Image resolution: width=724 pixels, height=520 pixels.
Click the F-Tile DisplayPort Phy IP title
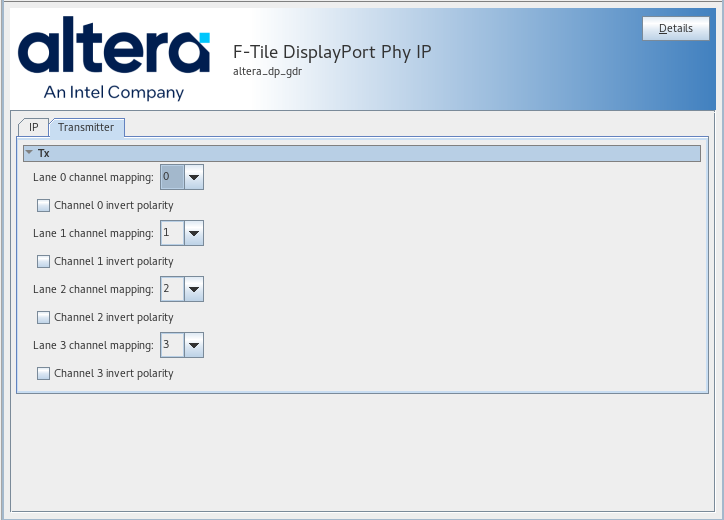tap(332, 52)
